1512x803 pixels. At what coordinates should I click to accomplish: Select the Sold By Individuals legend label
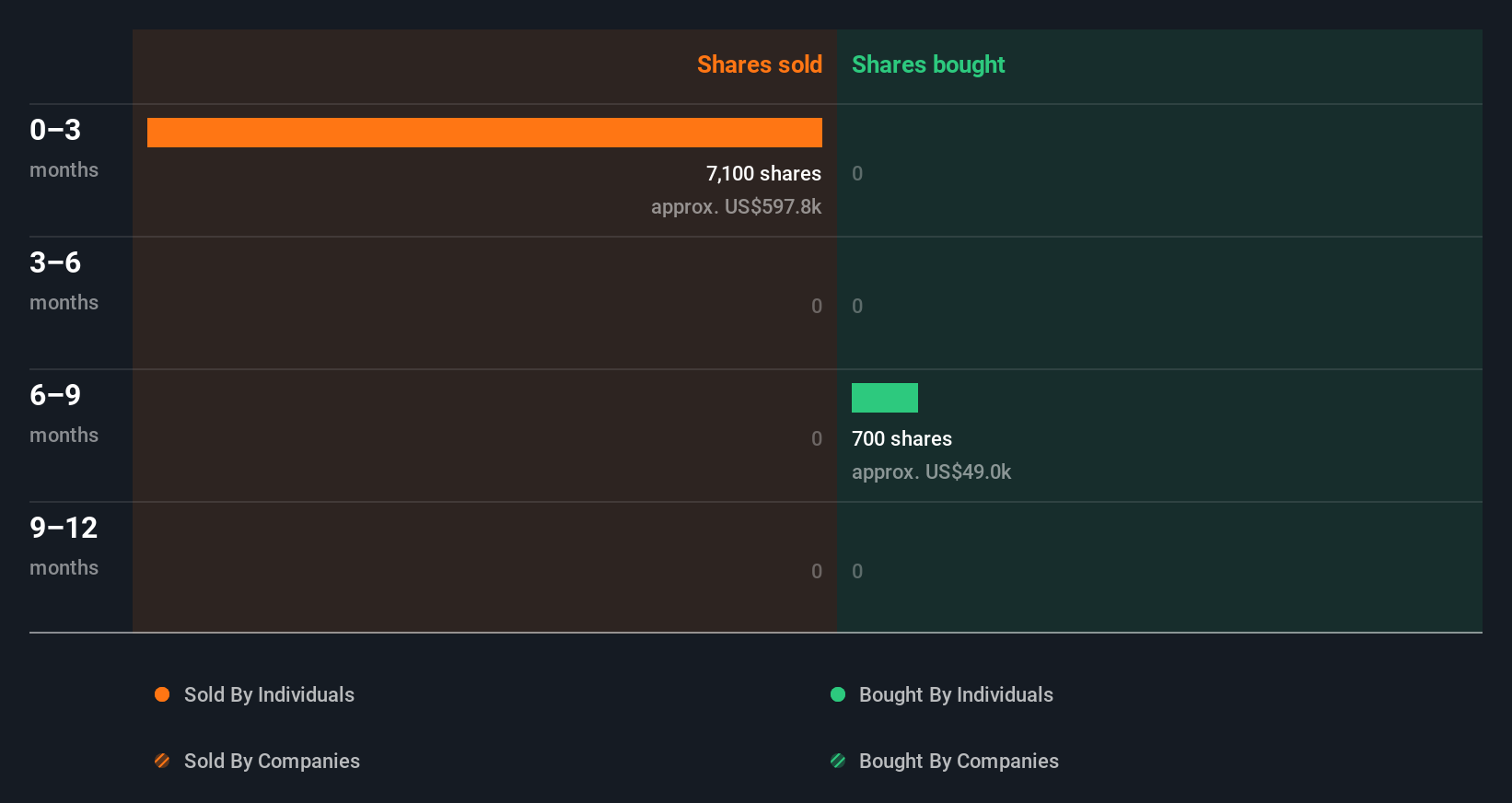(x=269, y=694)
